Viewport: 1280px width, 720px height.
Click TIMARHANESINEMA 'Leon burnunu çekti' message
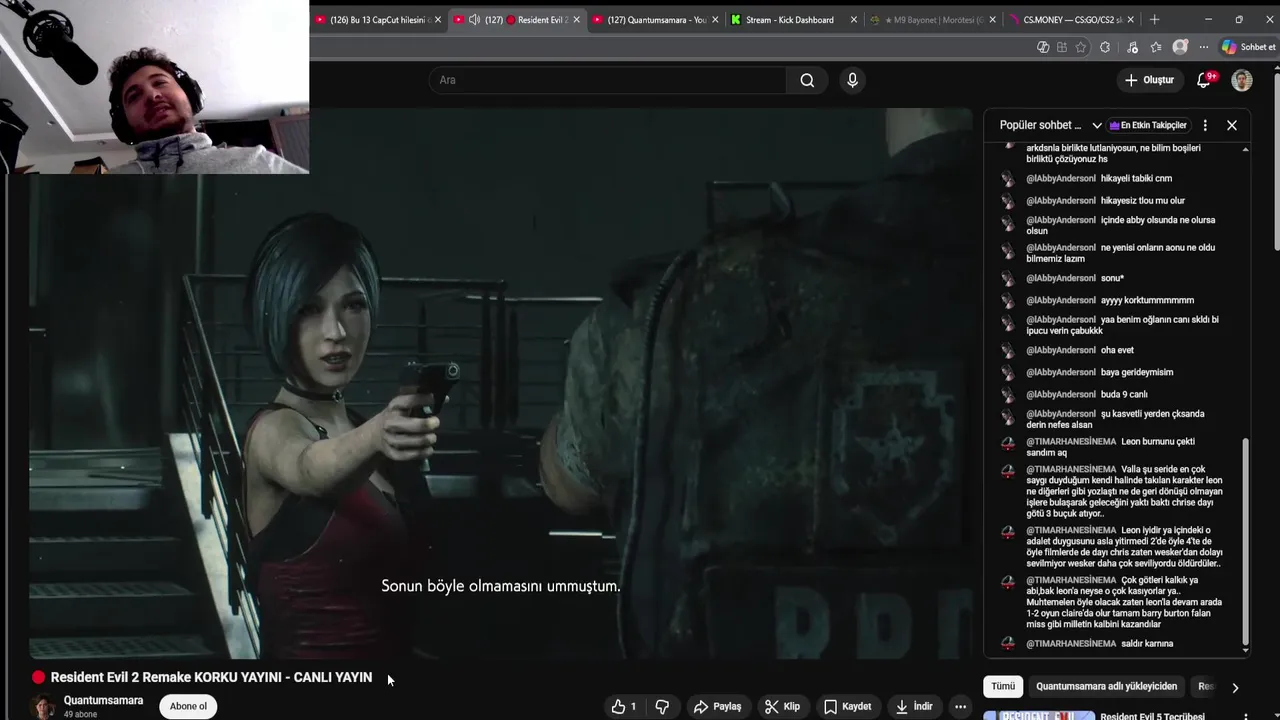point(1110,446)
